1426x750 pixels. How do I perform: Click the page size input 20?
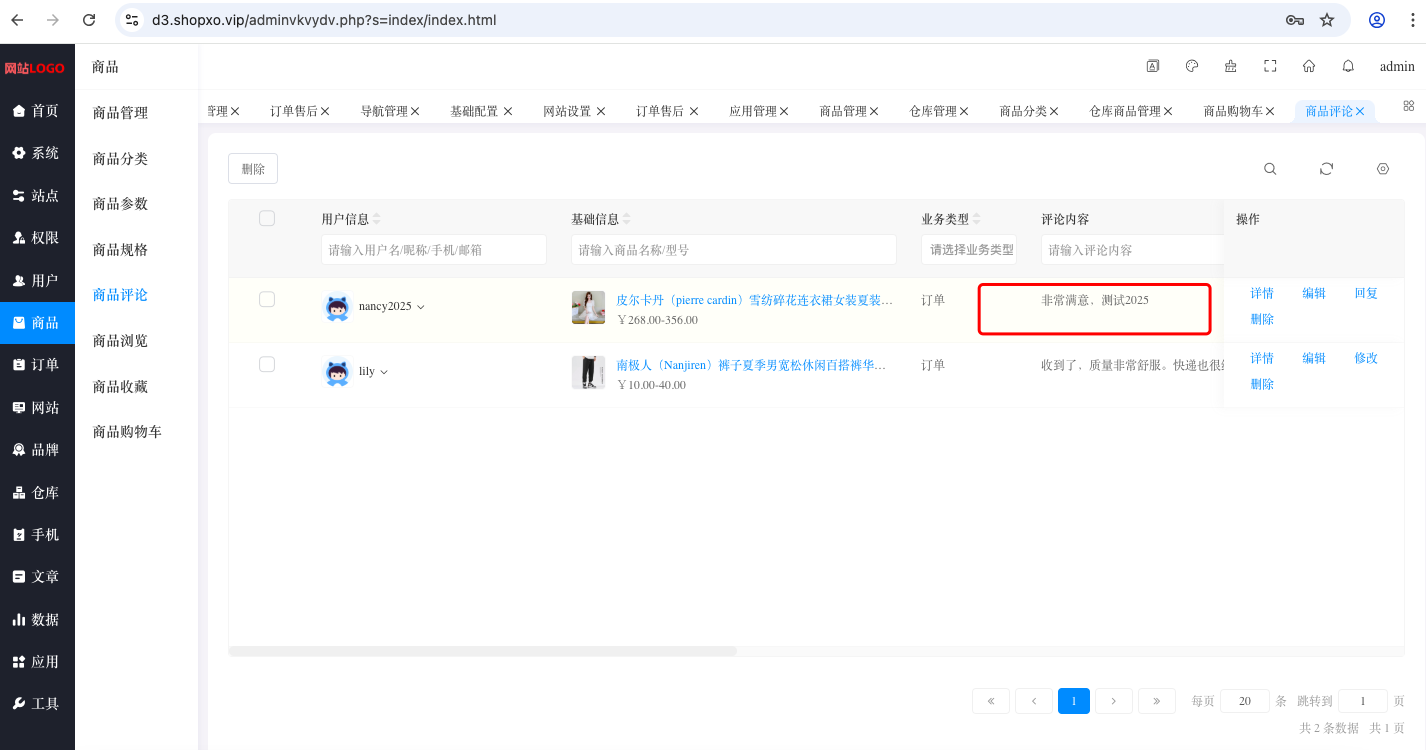click(x=1245, y=701)
